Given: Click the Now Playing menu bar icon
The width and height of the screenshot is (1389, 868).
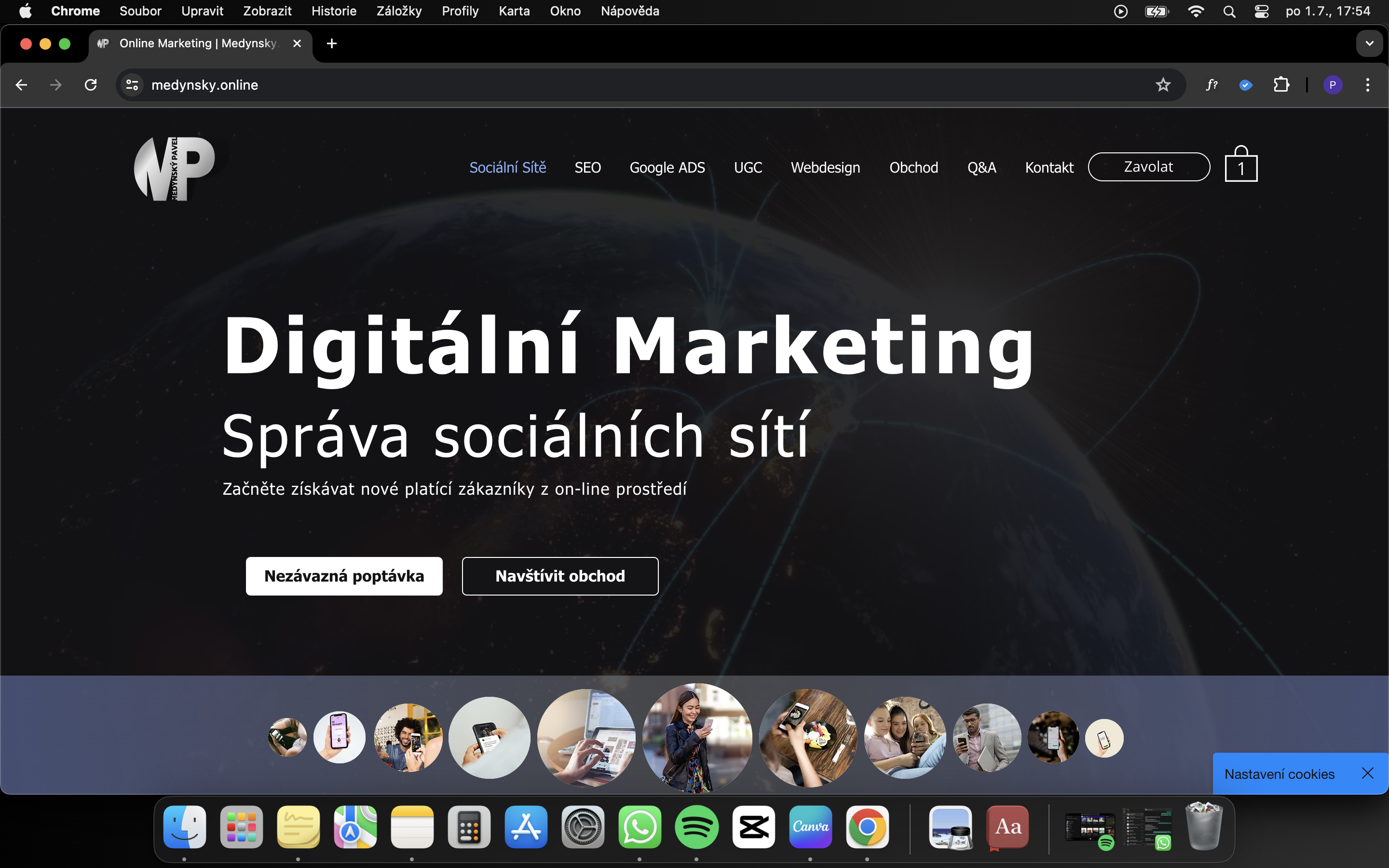Looking at the screenshot, I should 1120,12.
